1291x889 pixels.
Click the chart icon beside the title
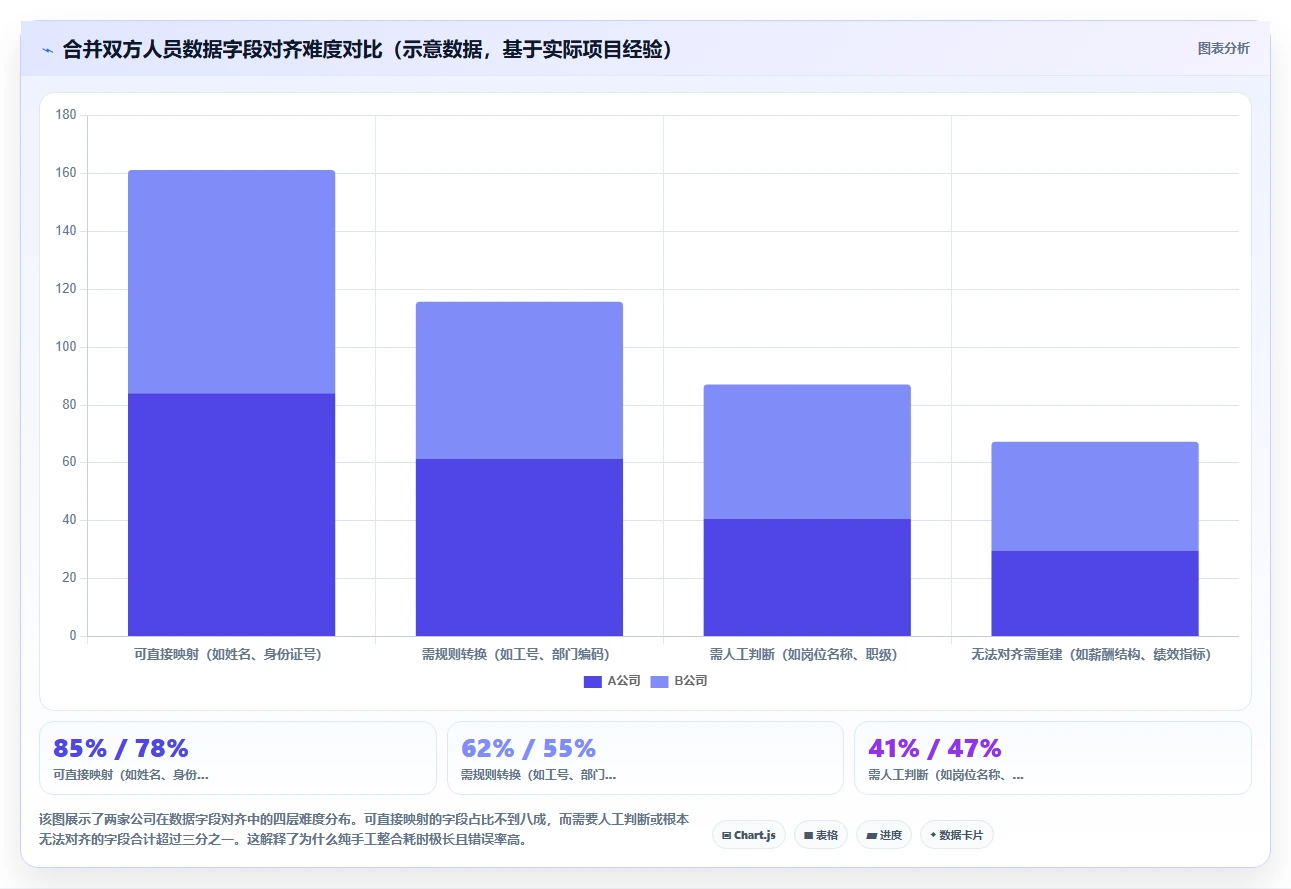pyautogui.click(x=47, y=49)
